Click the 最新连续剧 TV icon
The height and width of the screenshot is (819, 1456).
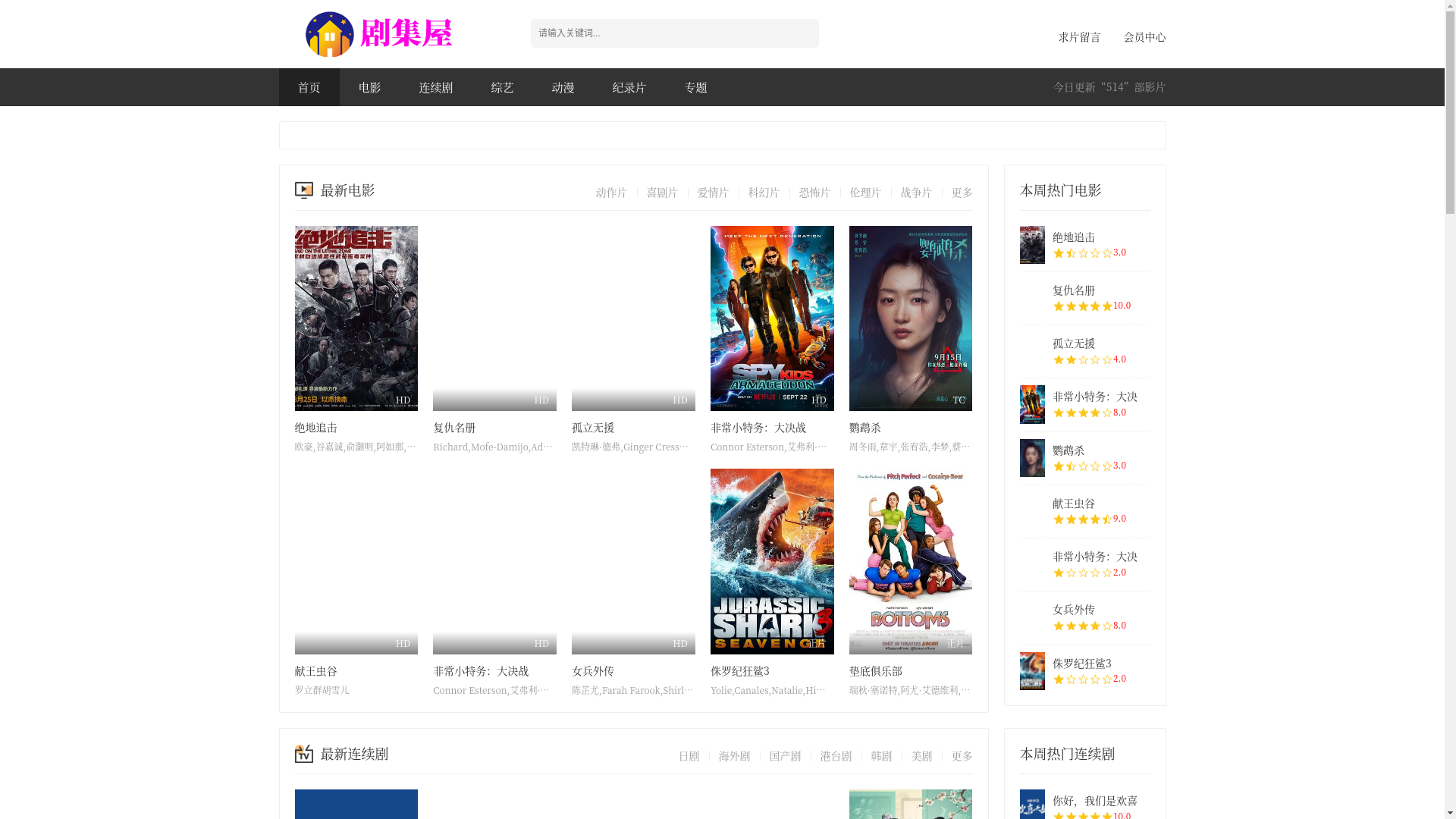click(x=303, y=754)
